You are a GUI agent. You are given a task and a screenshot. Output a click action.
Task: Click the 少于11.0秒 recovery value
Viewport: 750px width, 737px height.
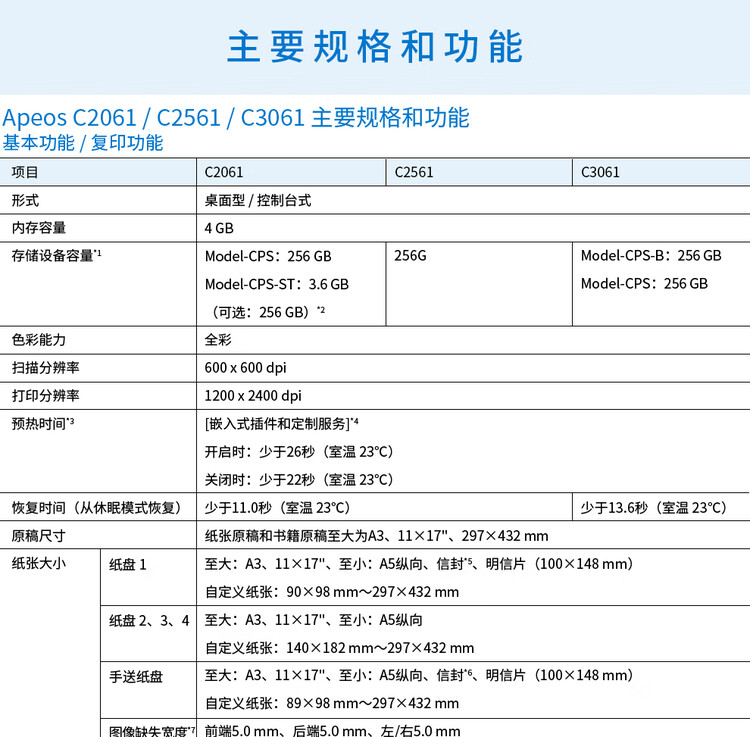click(x=277, y=508)
